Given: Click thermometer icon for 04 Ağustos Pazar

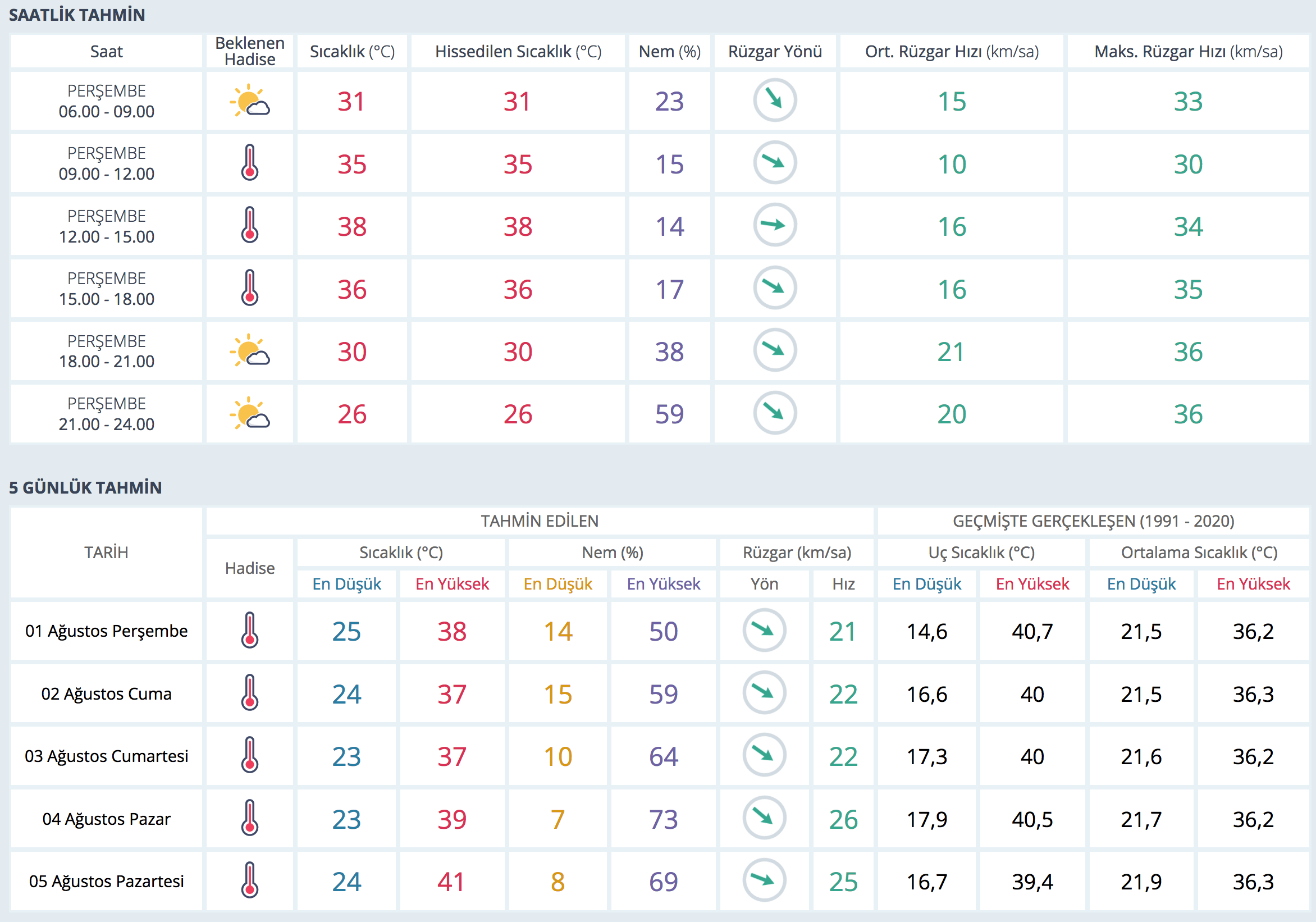Looking at the screenshot, I should point(250,818).
